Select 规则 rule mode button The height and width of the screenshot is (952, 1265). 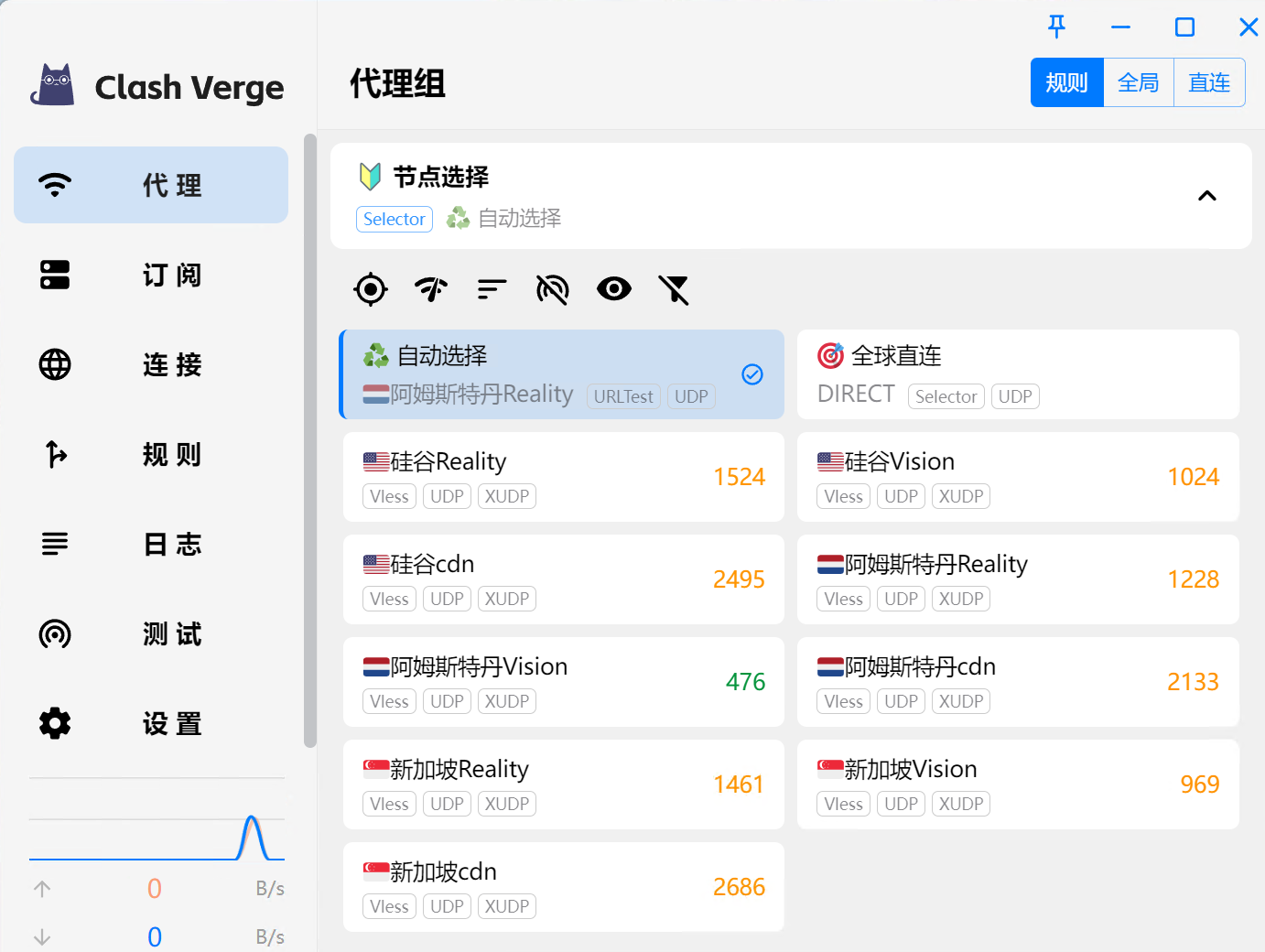(x=1066, y=82)
